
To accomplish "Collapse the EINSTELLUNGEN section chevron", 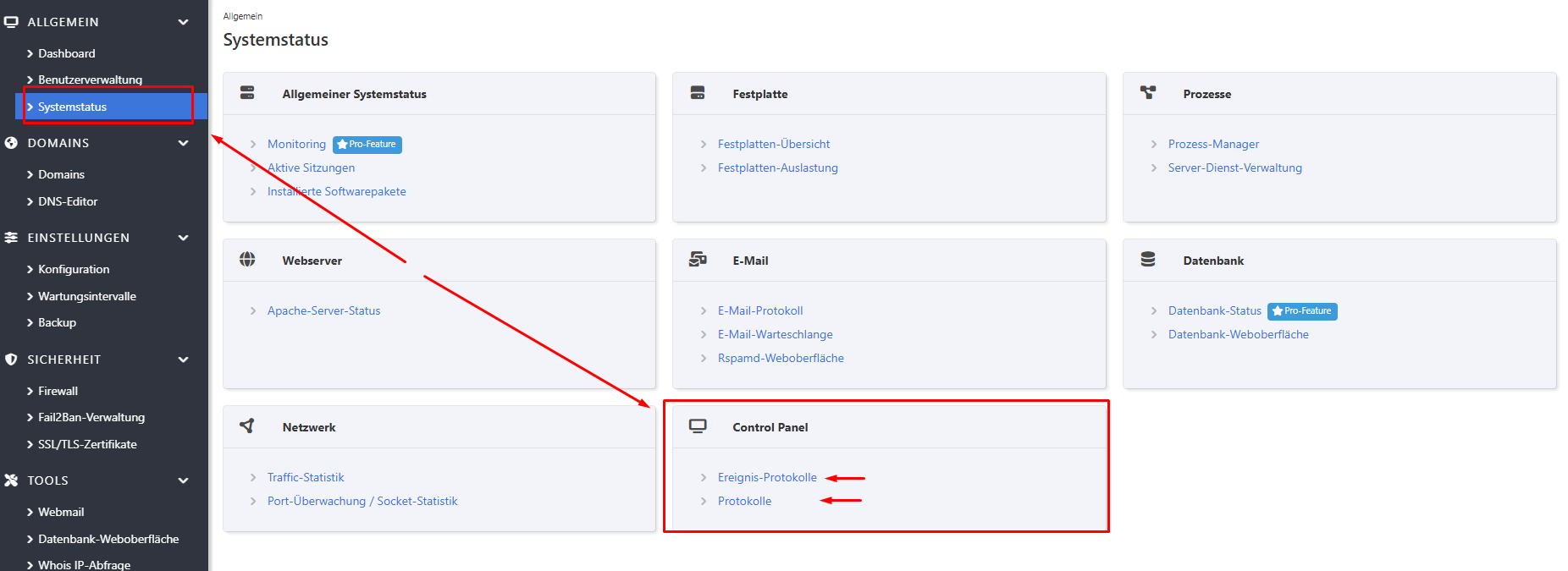I will point(183,238).
